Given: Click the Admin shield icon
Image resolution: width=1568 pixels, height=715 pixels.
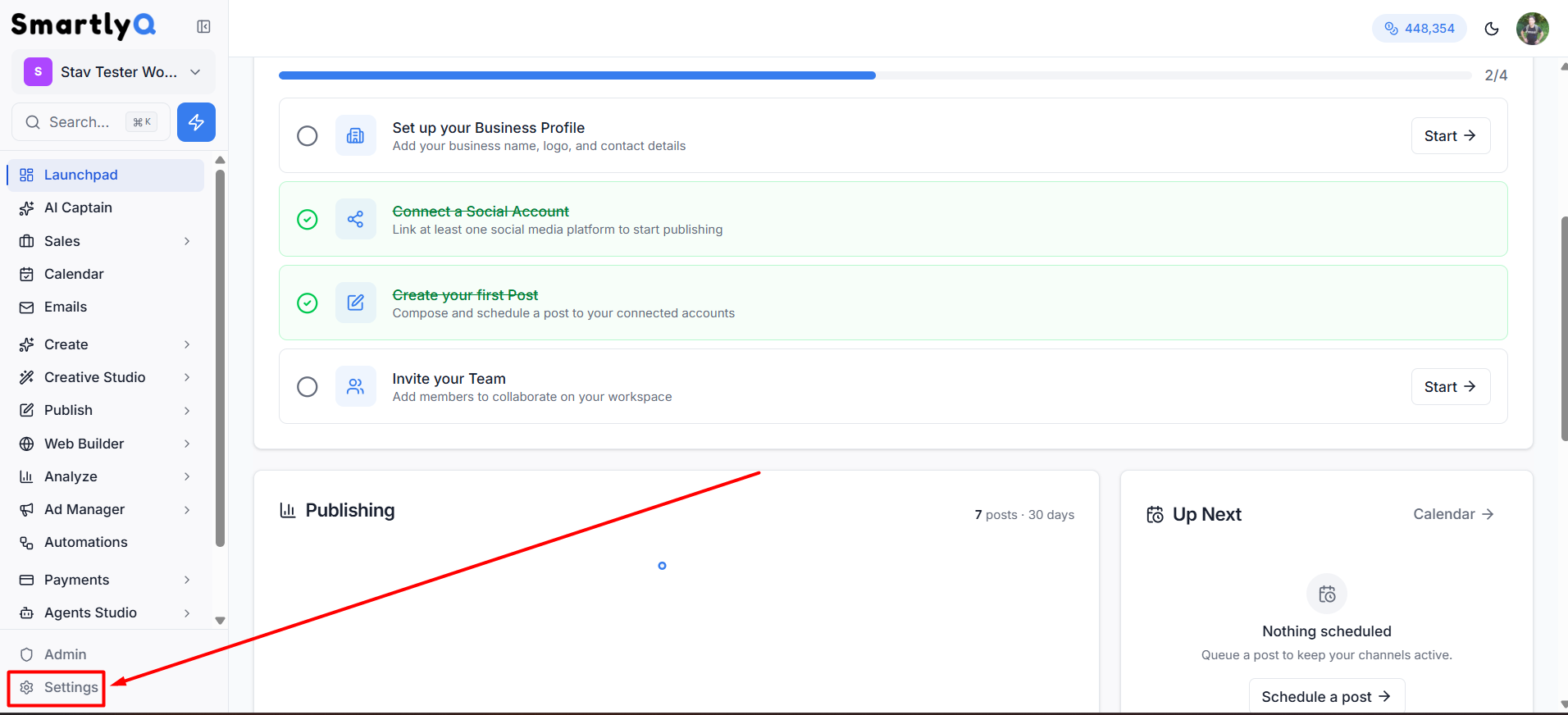Looking at the screenshot, I should coord(27,654).
